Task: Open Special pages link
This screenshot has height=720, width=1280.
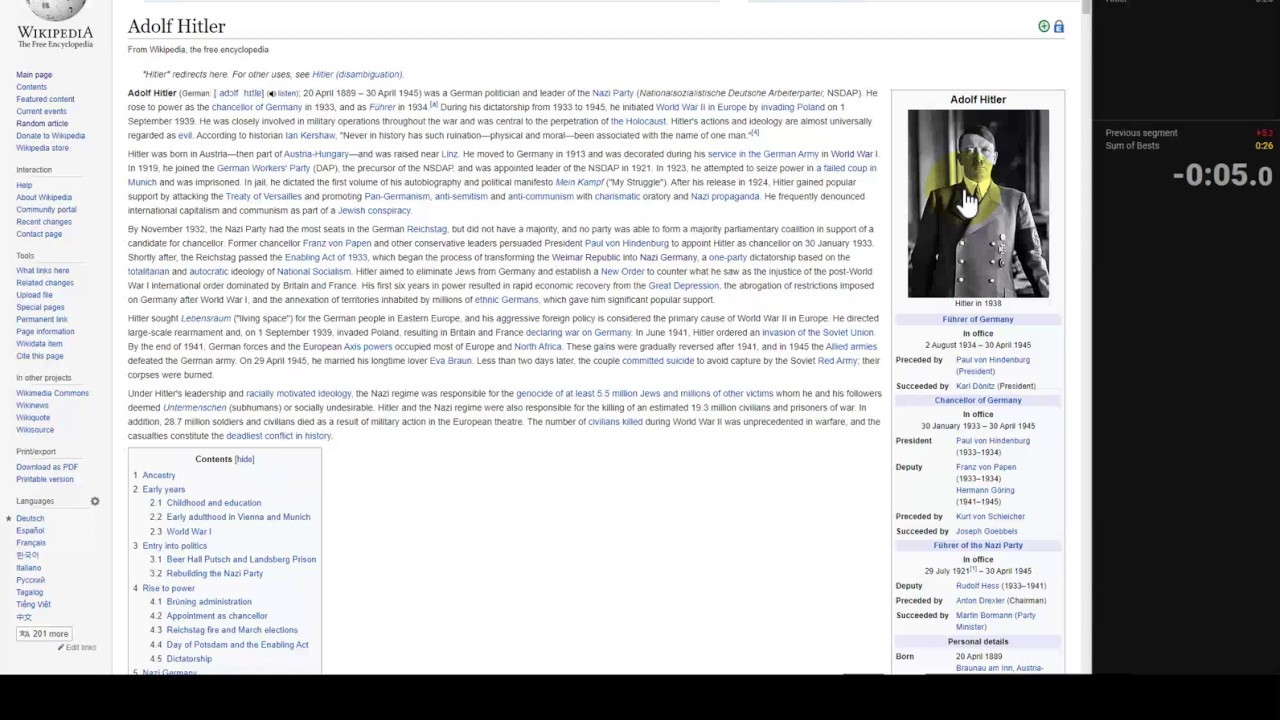Action: pyautogui.click(x=40, y=307)
